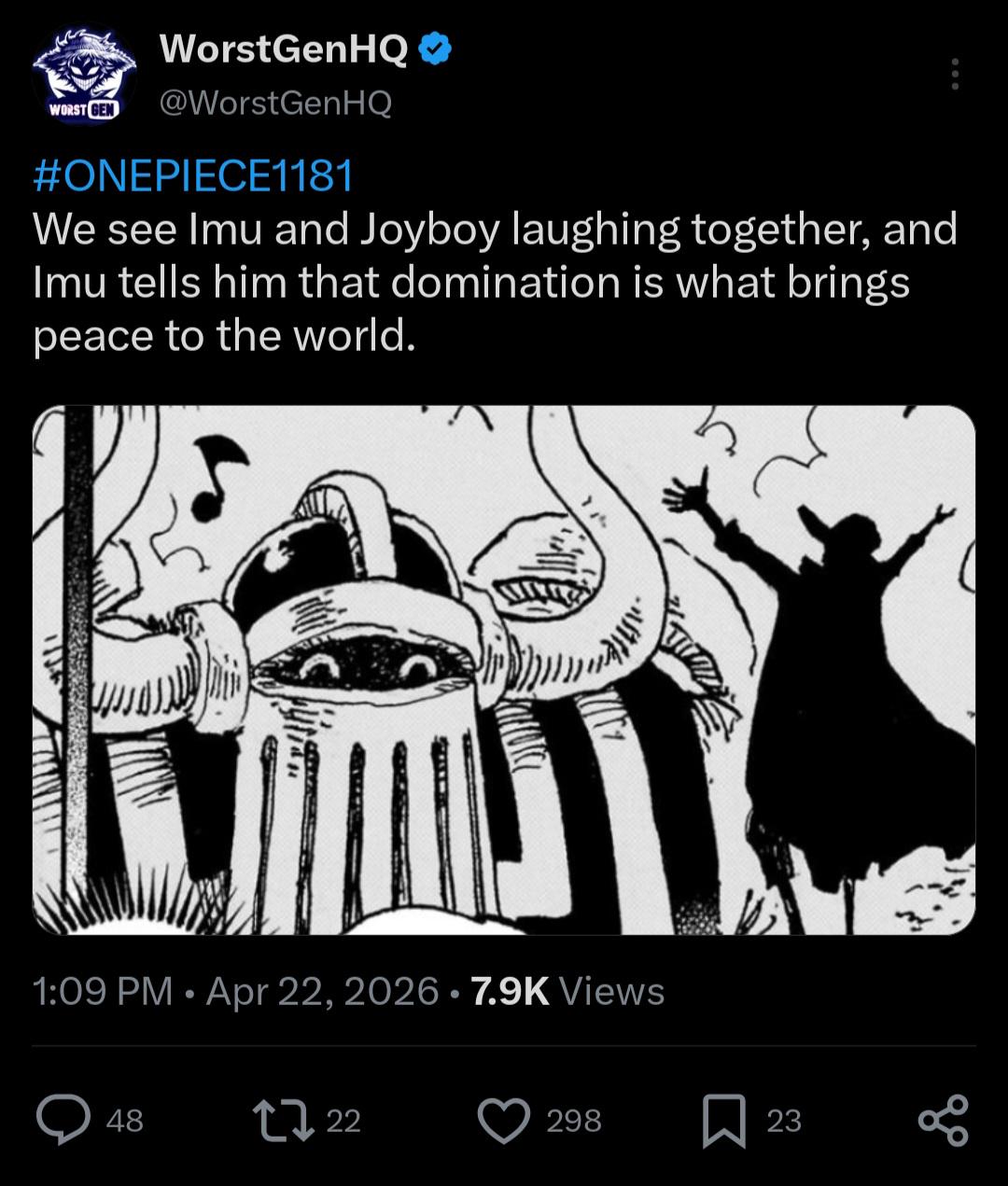Image resolution: width=1008 pixels, height=1186 pixels.
Task: Open the three-dot more options menu
Action: click(x=954, y=75)
